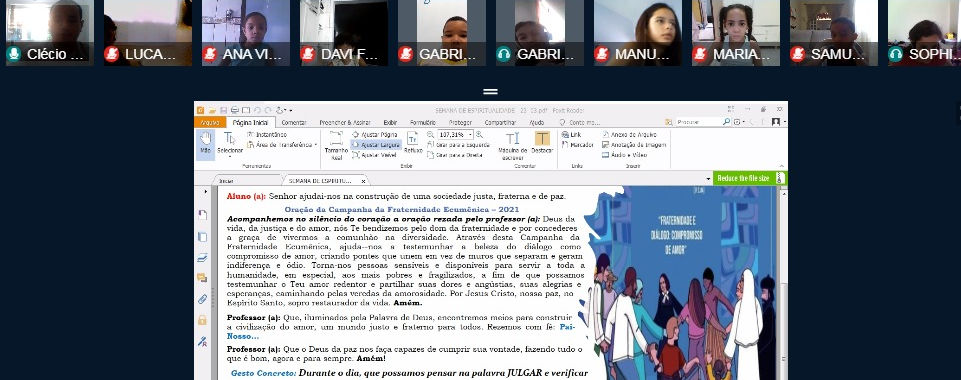
Task: Switch to the Comentar ribbon tab
Action: [x=294, y=123]
